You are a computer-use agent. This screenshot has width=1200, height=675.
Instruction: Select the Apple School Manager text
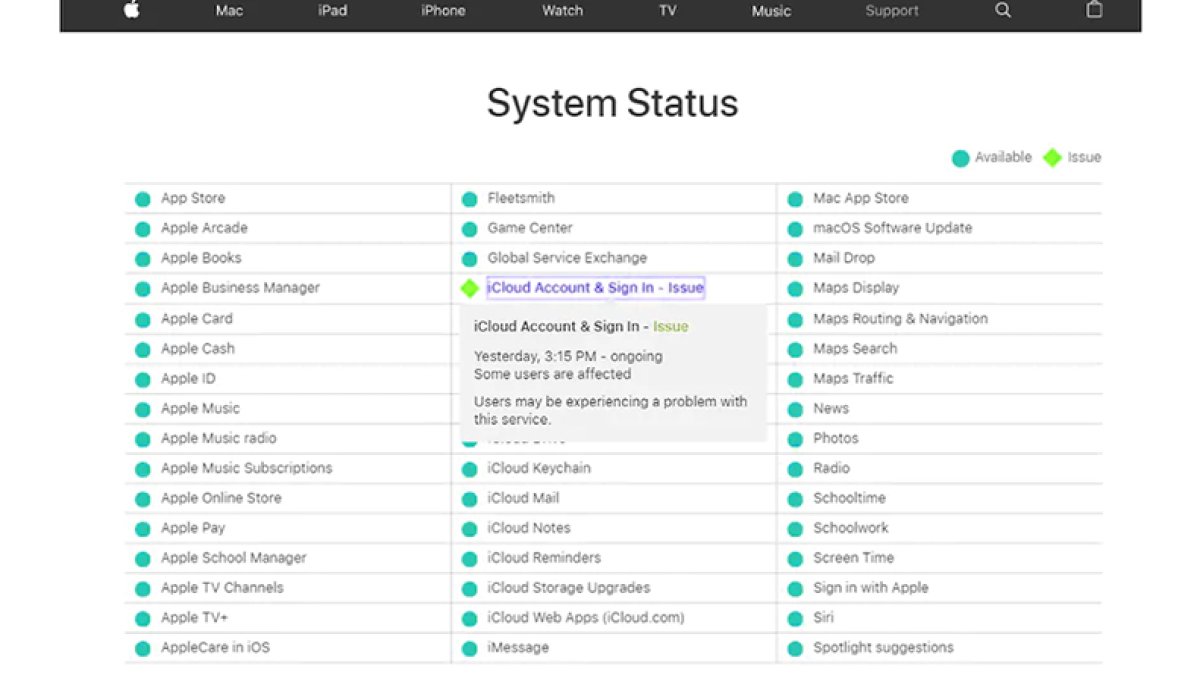point(234,558)
